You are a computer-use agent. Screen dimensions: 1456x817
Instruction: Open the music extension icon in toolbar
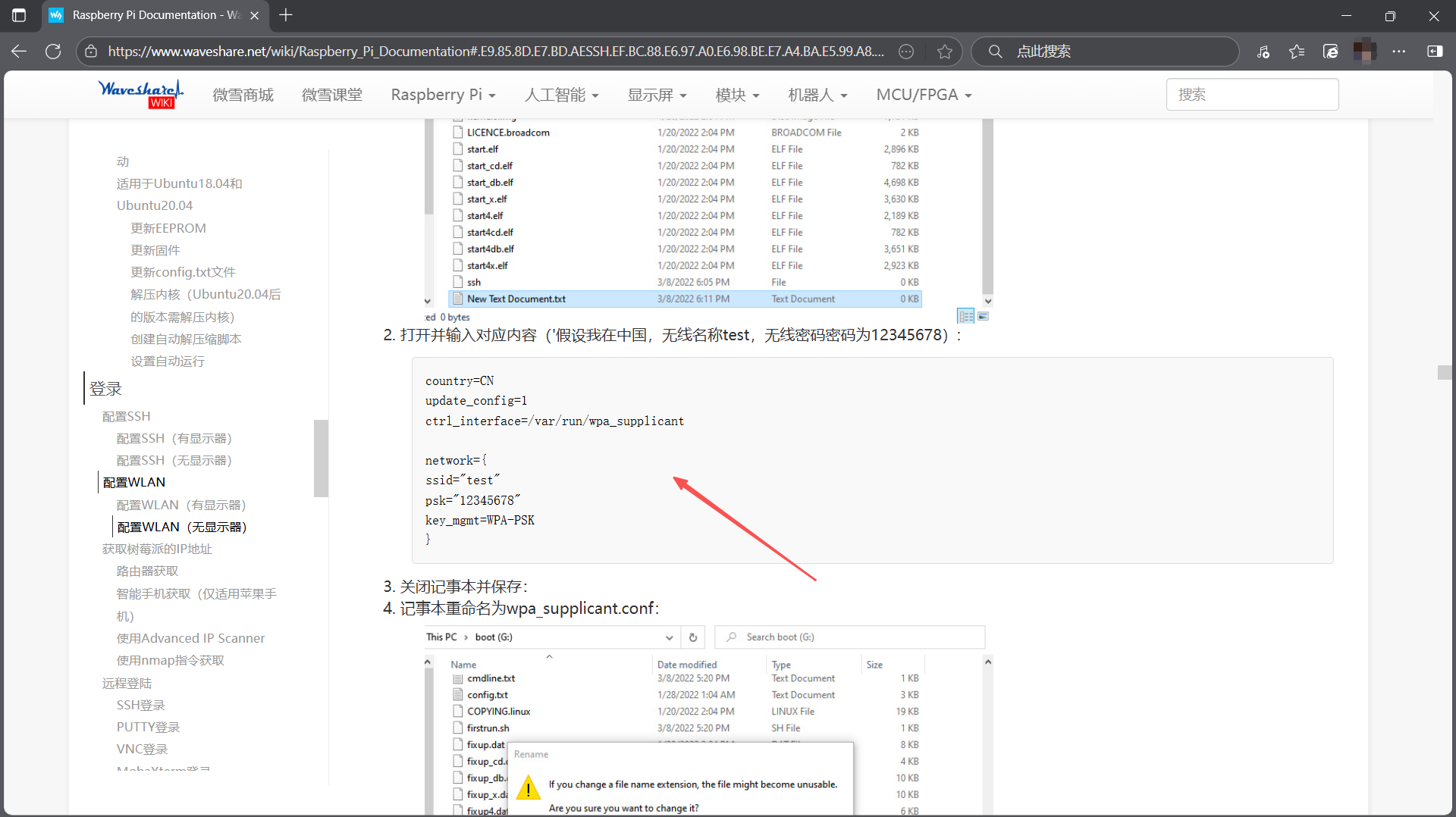pyautogui.click(x=1263, y=52)
